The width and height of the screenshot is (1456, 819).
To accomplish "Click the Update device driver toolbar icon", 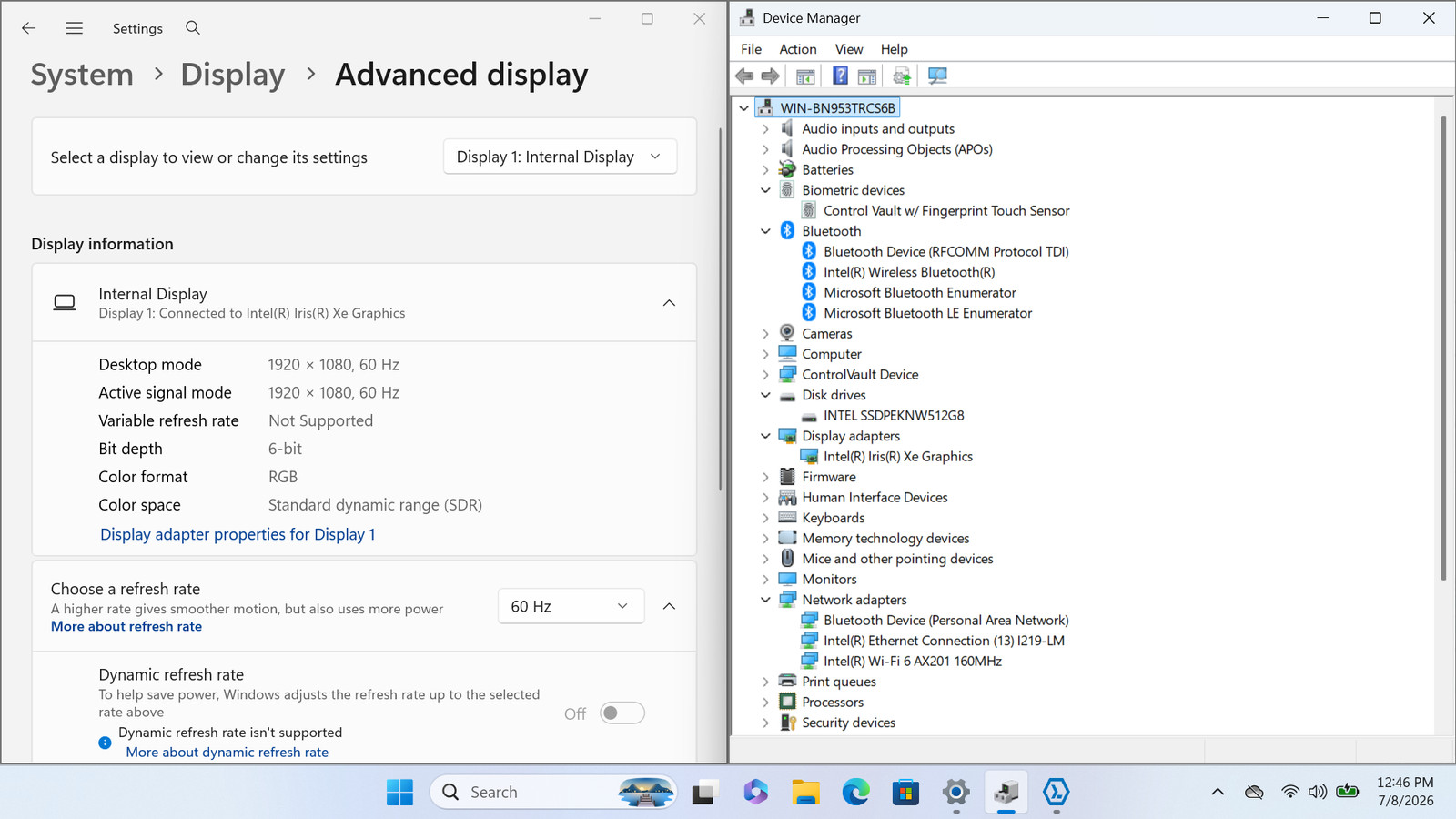I will click(902, 76).
